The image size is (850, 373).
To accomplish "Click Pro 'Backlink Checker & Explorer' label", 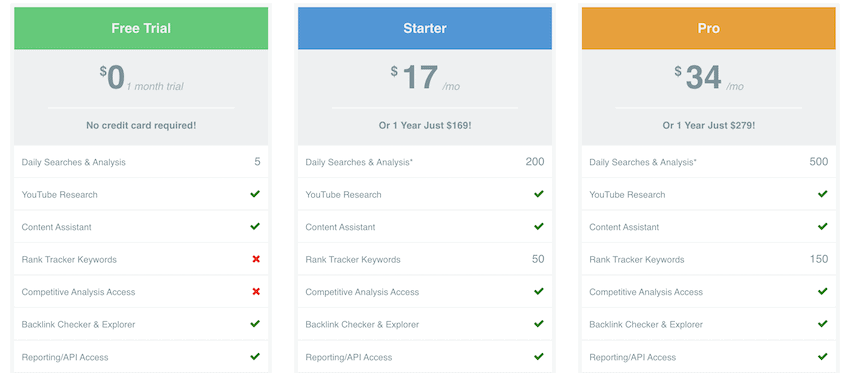I will [x=646, y=325].
